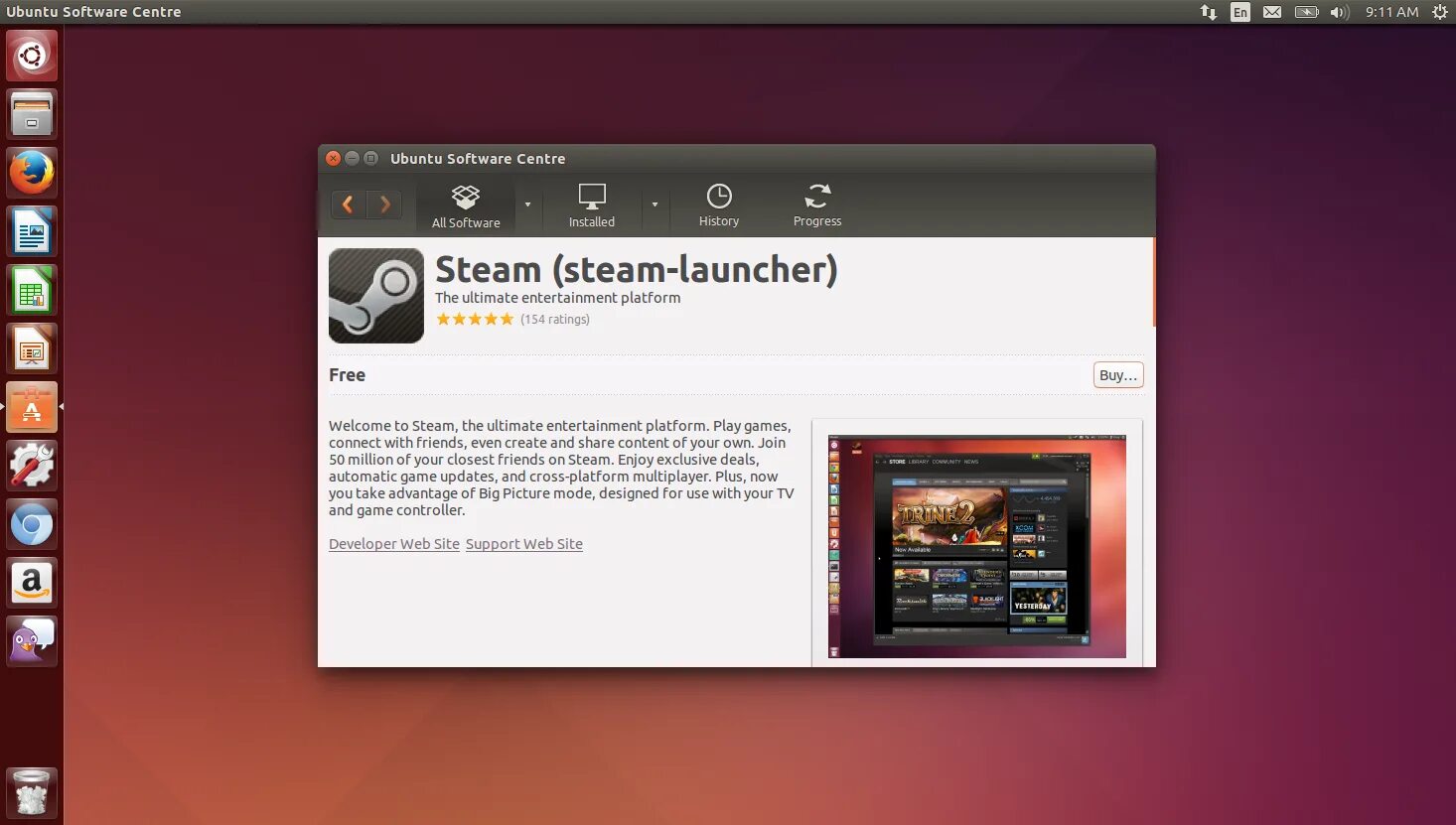Open the 154 ratings reviews text
Viewport: 1456px width, 825px height.
(x=555, y=319)
